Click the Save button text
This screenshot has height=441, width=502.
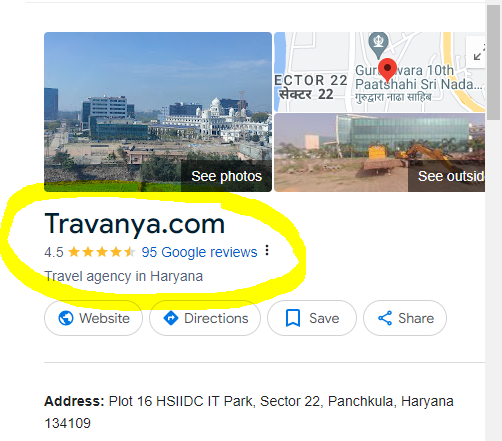(324, 318)
